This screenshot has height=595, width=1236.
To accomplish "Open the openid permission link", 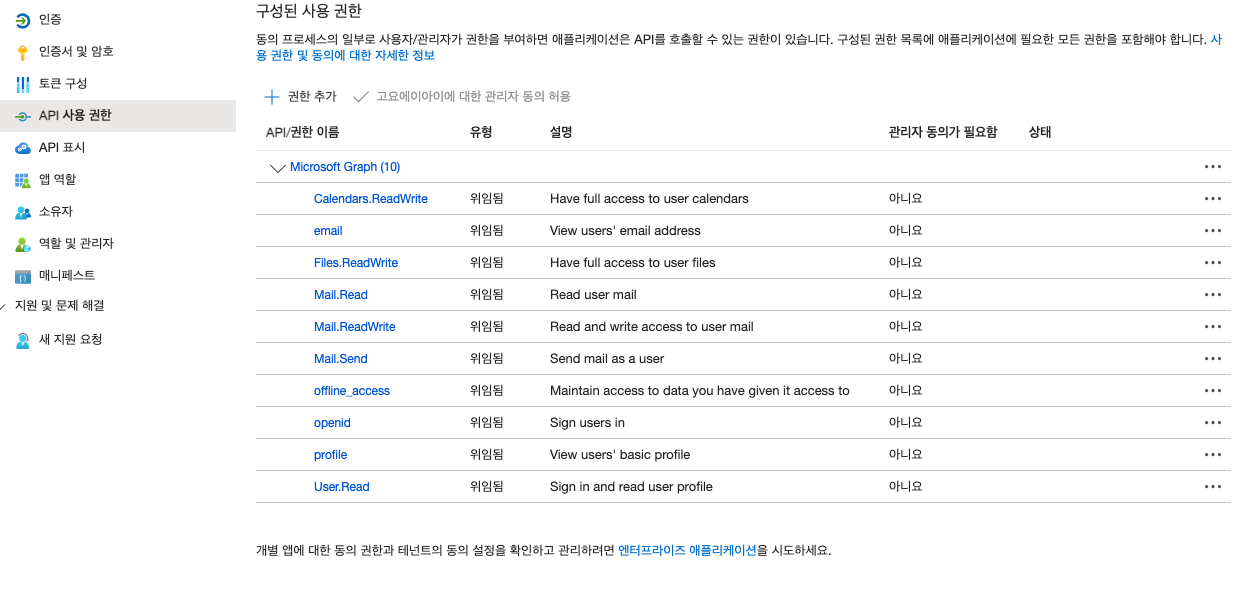I will pyautogui.click(x=333, y=423).
